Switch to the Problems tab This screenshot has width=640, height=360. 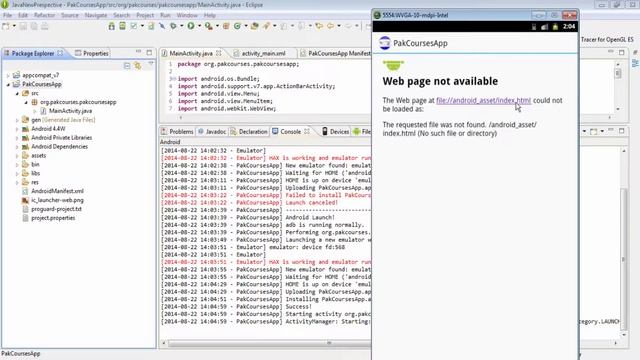(177, 131)
